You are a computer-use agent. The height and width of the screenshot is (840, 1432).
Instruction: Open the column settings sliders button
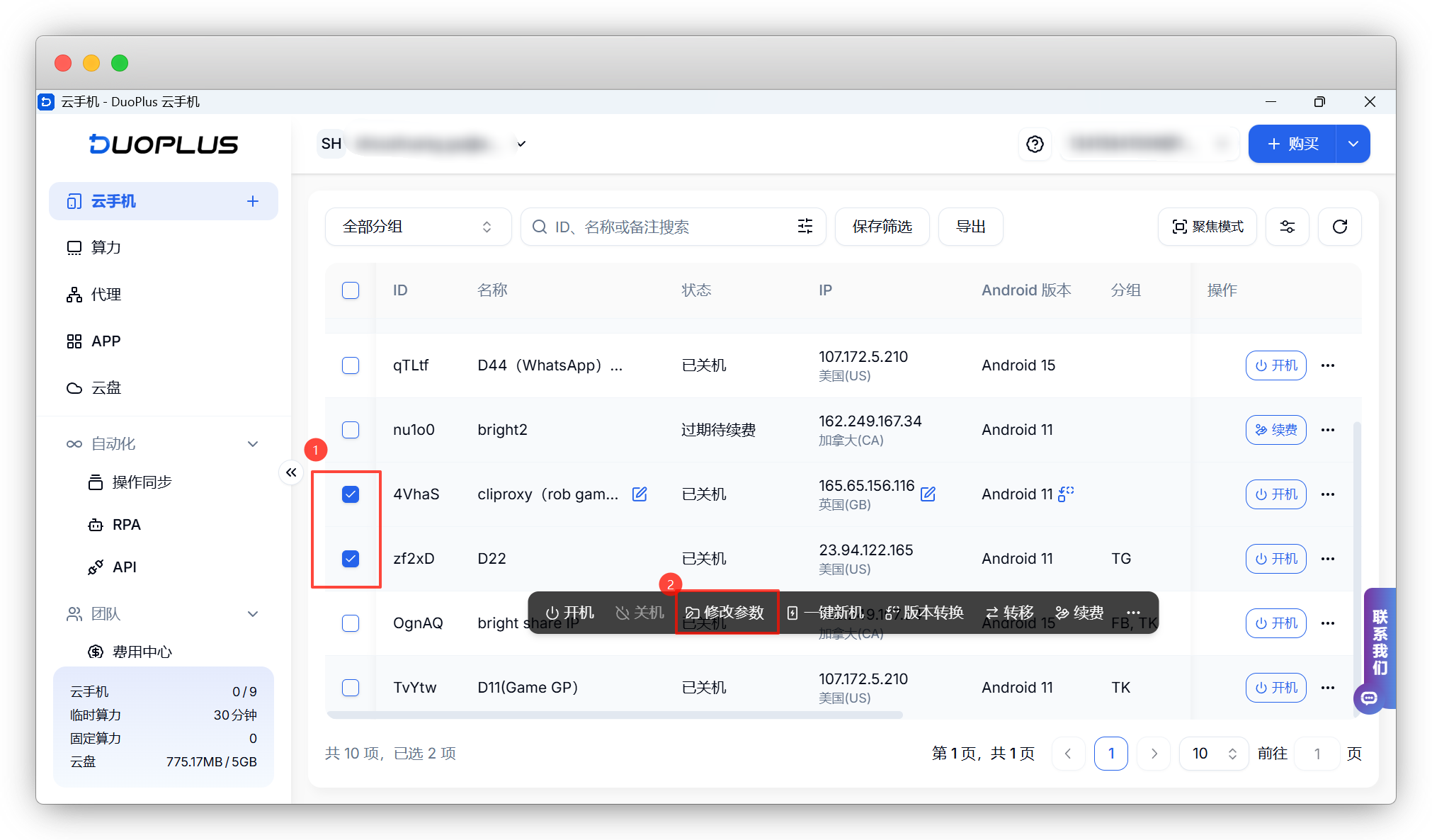coord(1287,227)
